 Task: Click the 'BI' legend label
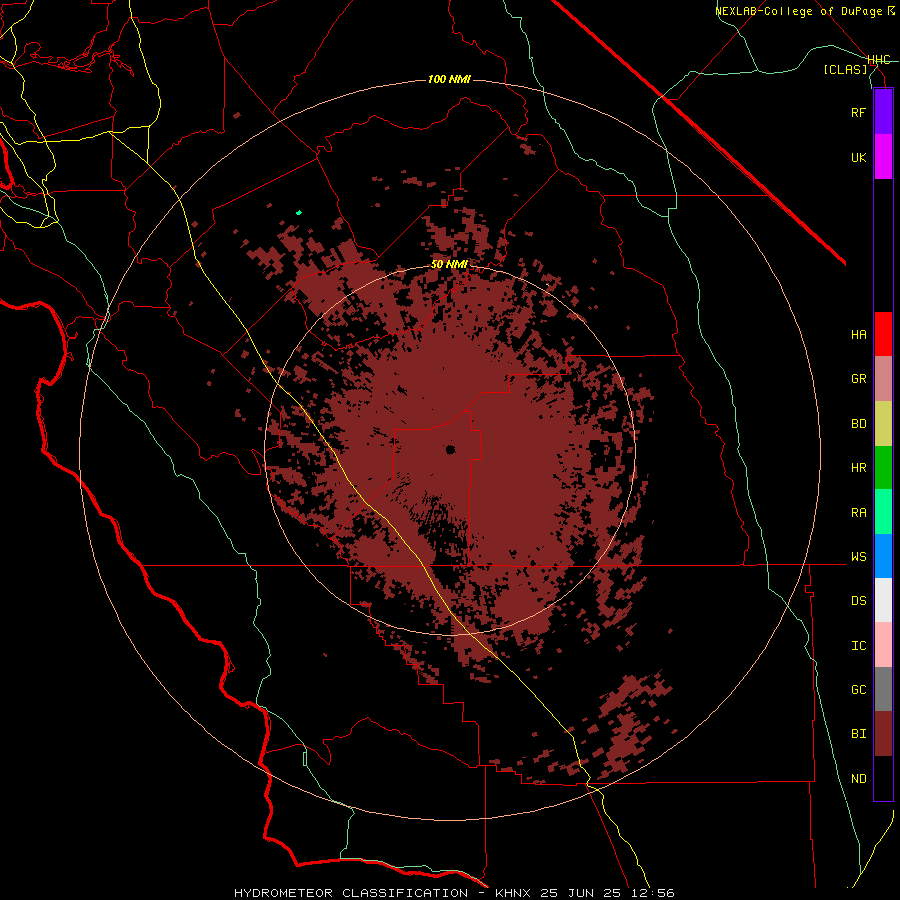[858, 734]
